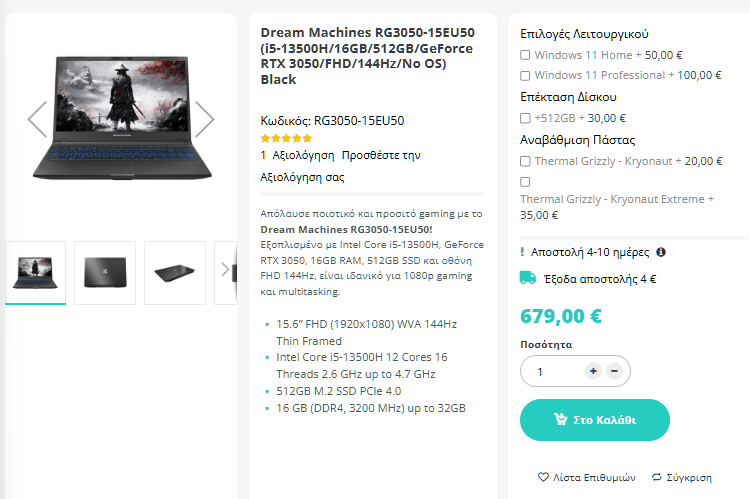Click the shipping truck icon
The height and width of the screenshot is (499, 750).
(528, 278)
